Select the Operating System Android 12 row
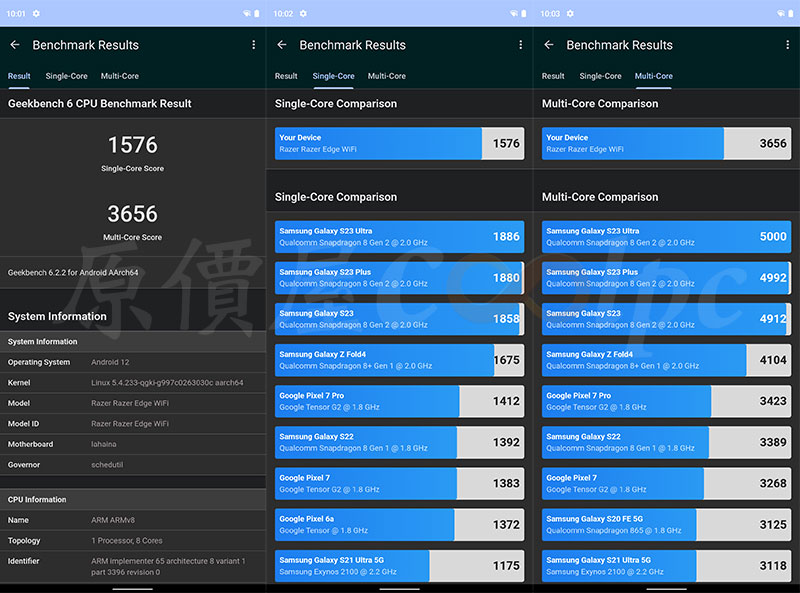This screenshot has width=800, height=593. pos(133,362)
